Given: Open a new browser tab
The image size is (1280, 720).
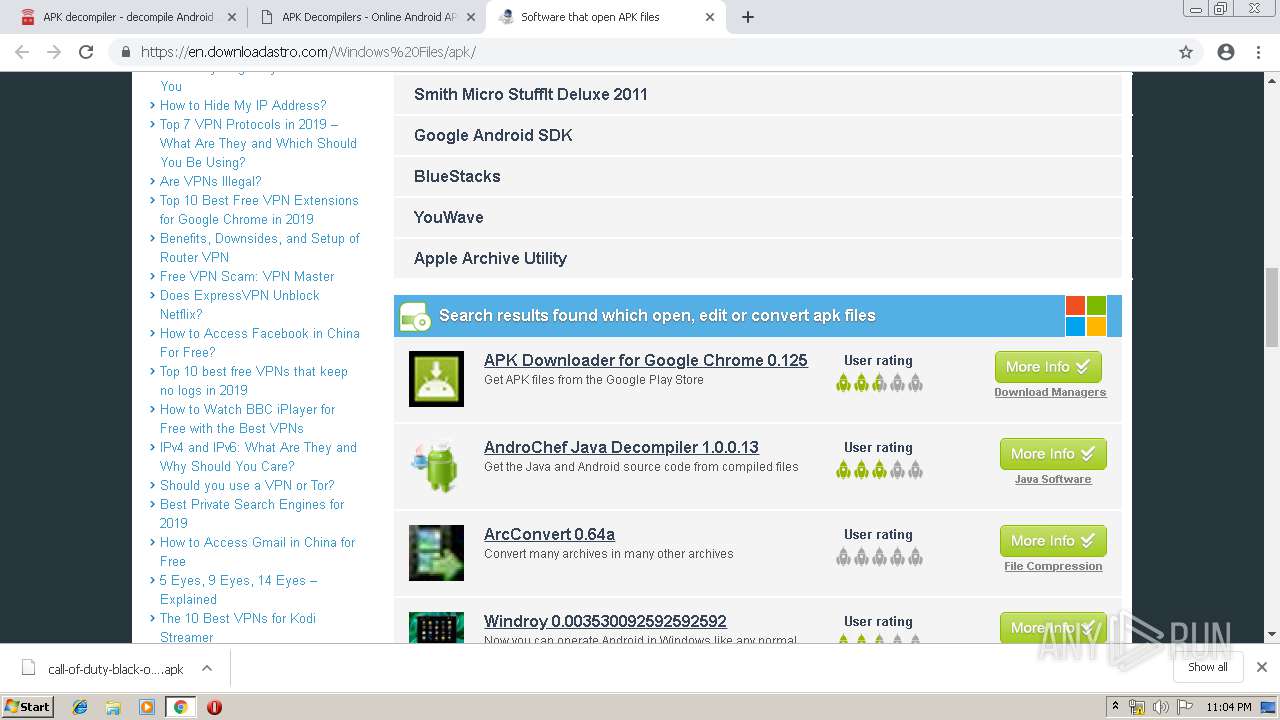Looking at the screenshot, I should (x=748, y=17).
